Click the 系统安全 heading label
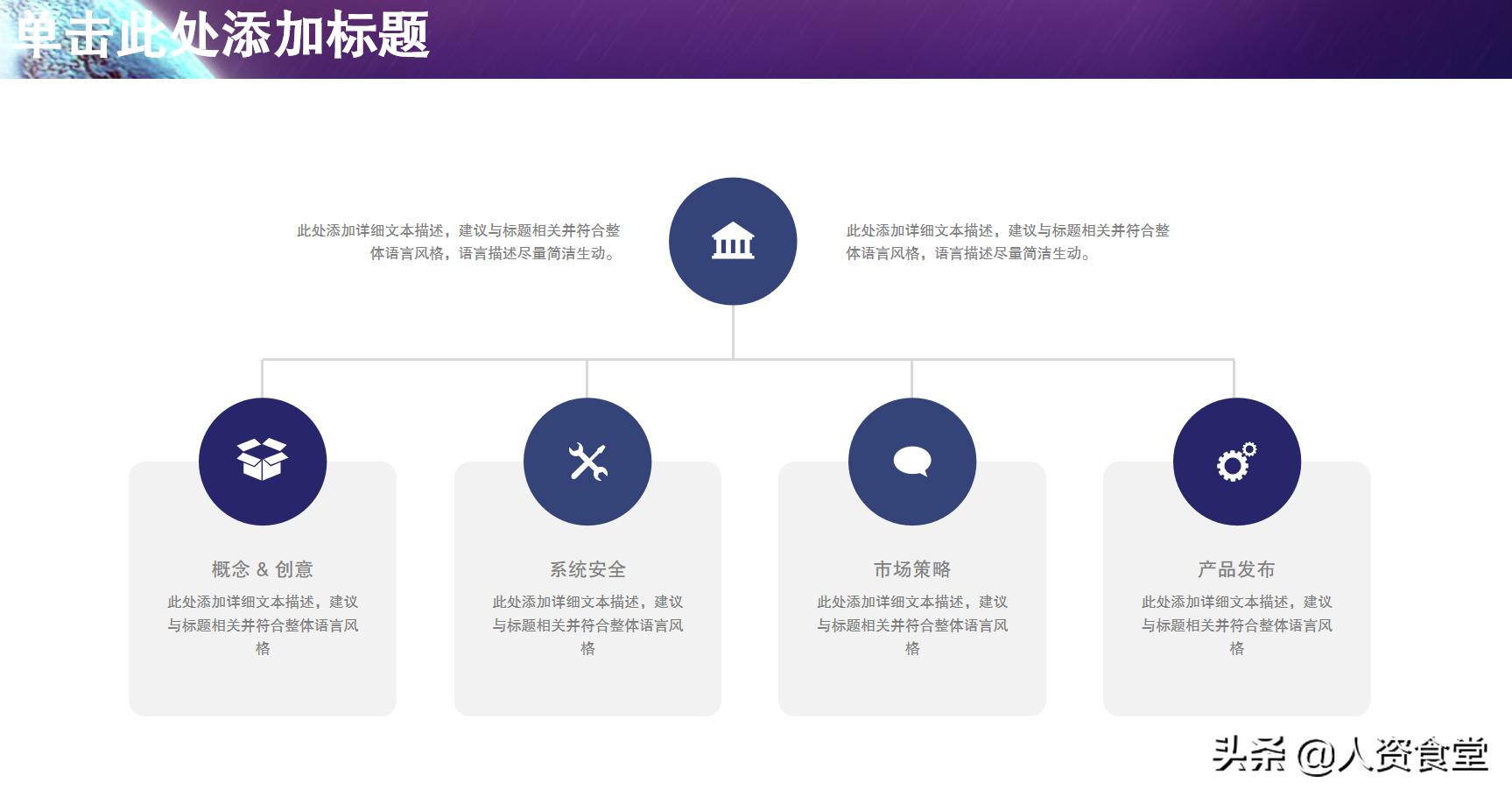Image resolution: width=1512 pixels, height=797 pixels. (x=587, y=568)
